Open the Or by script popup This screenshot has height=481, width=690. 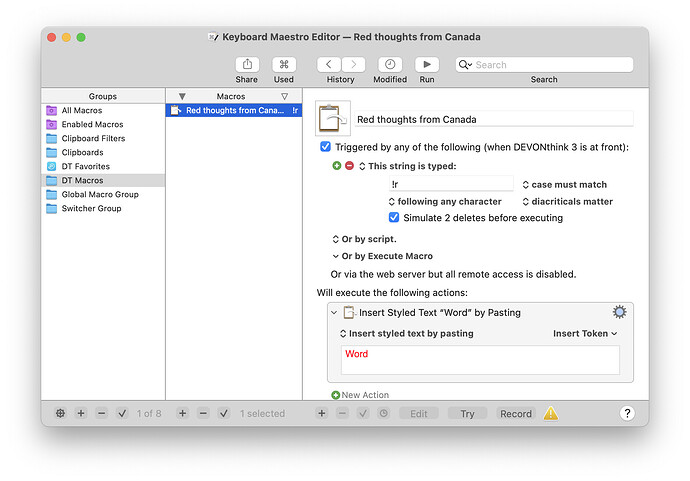pyautogui.click(x=364, y=239)
